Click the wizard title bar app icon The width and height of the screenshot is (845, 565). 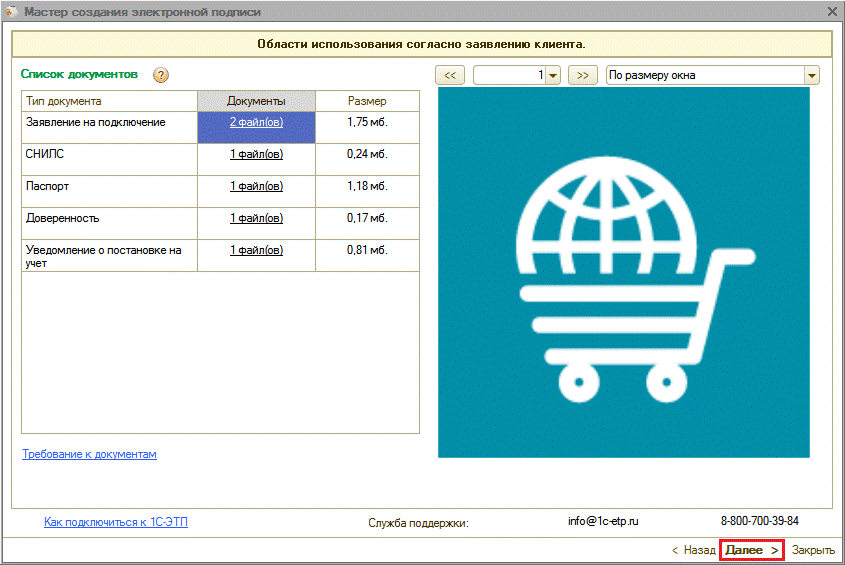point(11,11)
